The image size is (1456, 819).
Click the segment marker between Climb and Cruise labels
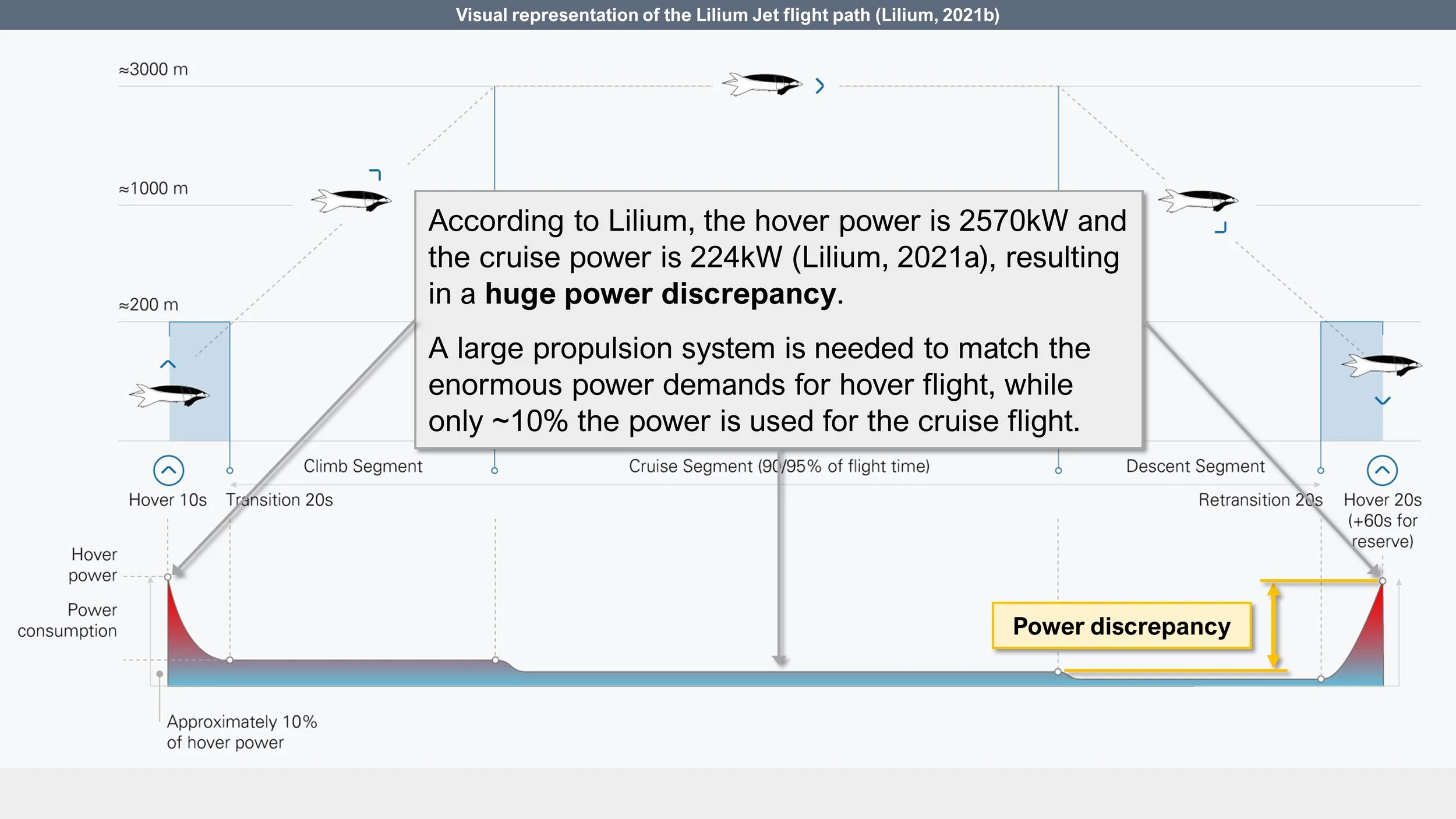tap(494, 470)
